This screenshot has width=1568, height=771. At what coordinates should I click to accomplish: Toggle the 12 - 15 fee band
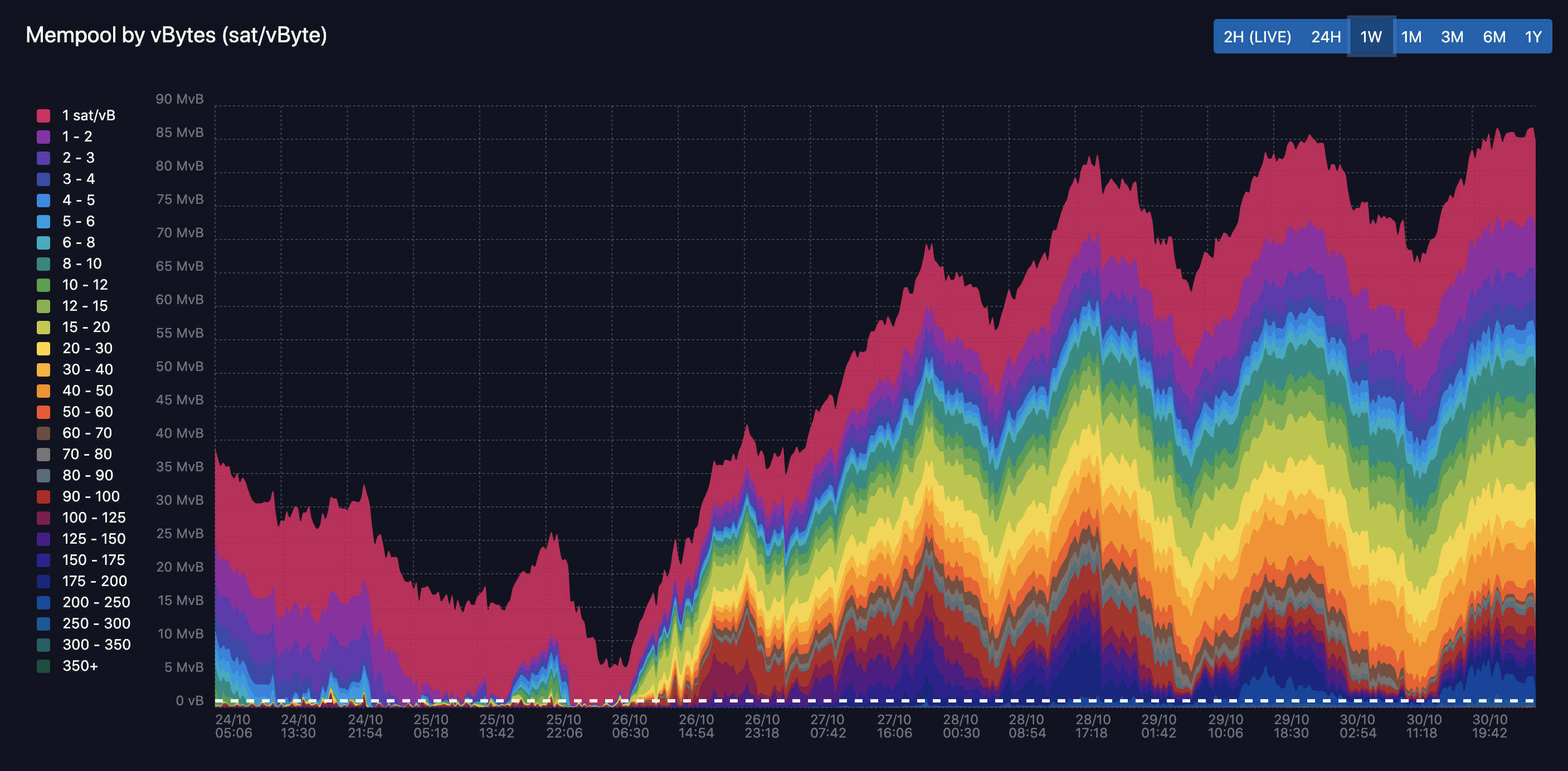click(x=72, y=306)
